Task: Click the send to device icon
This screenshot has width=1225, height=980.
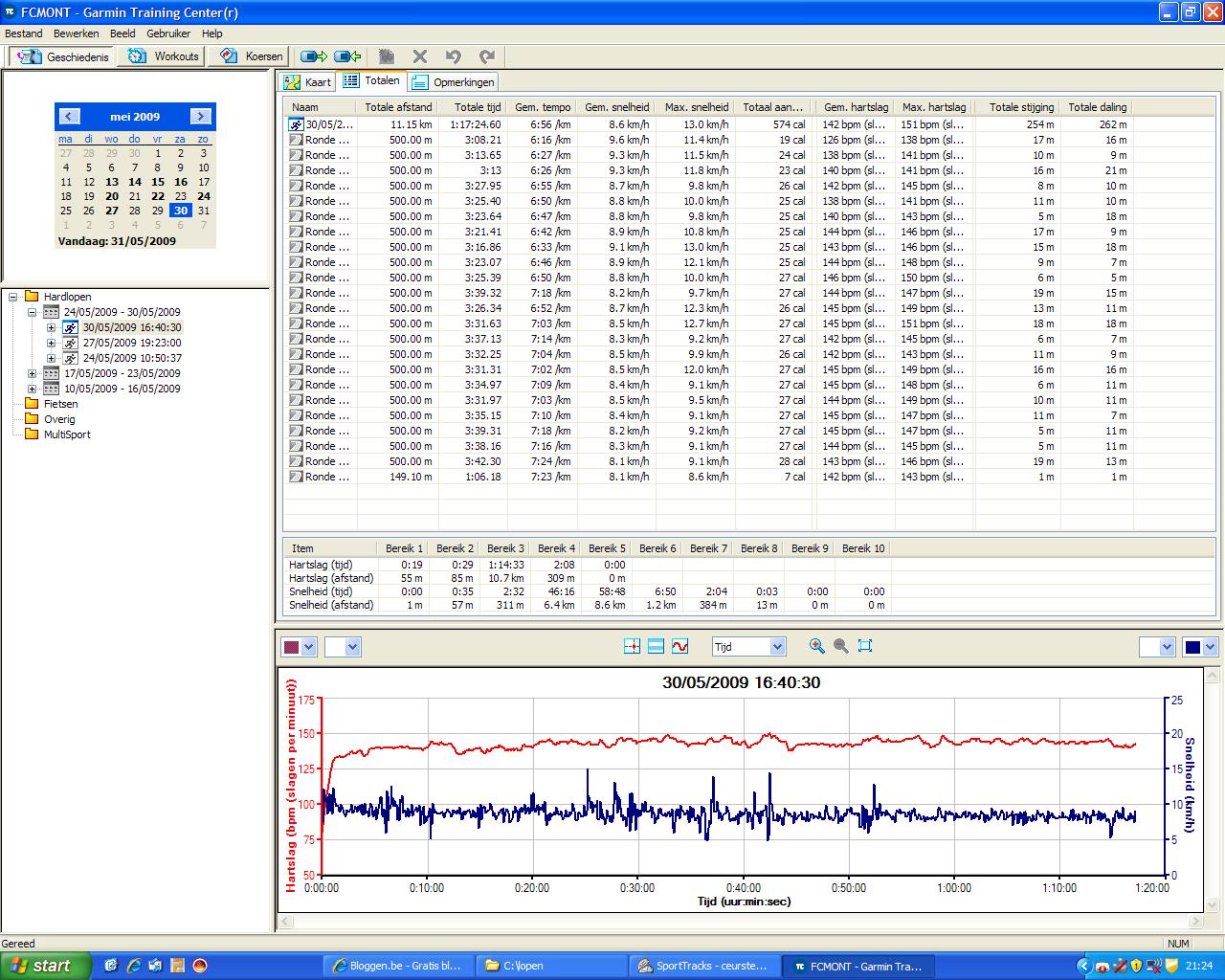Action: tap(313, 56)
